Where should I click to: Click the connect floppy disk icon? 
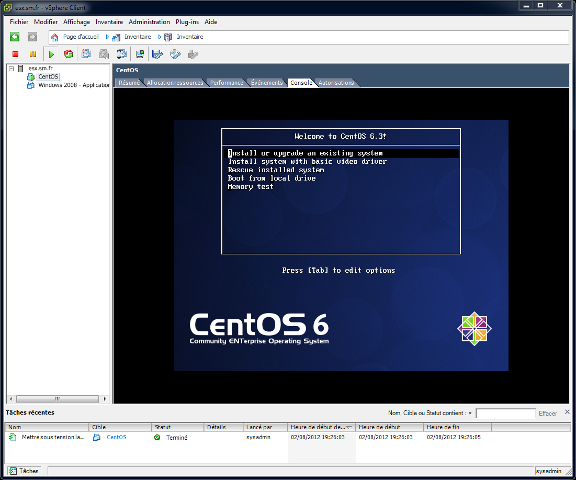157,54
